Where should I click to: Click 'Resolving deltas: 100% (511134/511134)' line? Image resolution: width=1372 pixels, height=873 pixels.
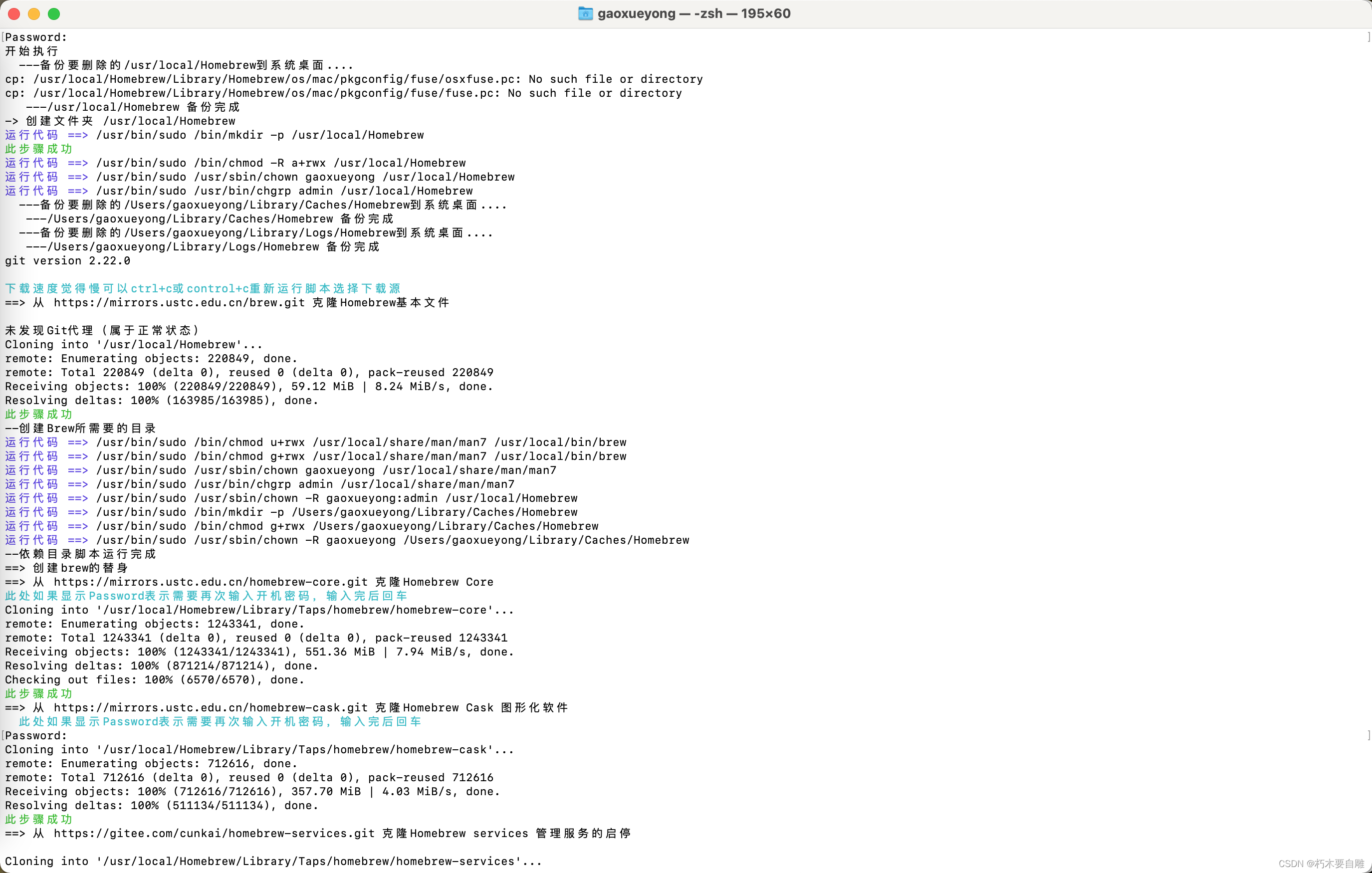tap(162, 805)
